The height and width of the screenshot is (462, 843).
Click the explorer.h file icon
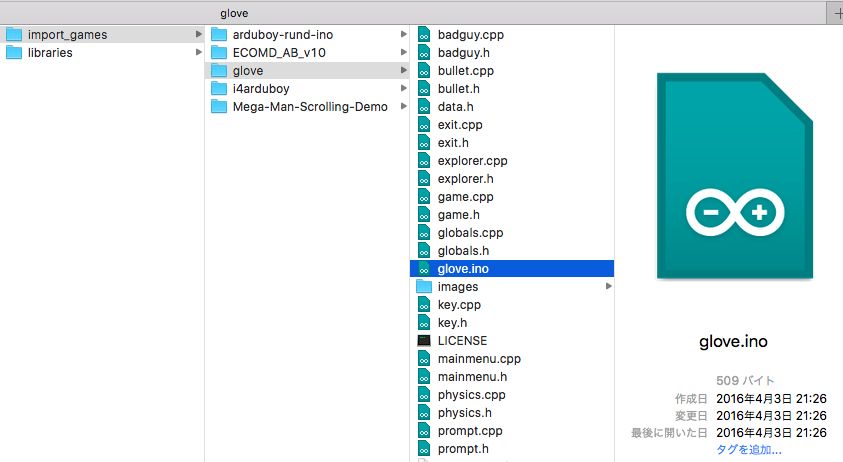point(424,179)
